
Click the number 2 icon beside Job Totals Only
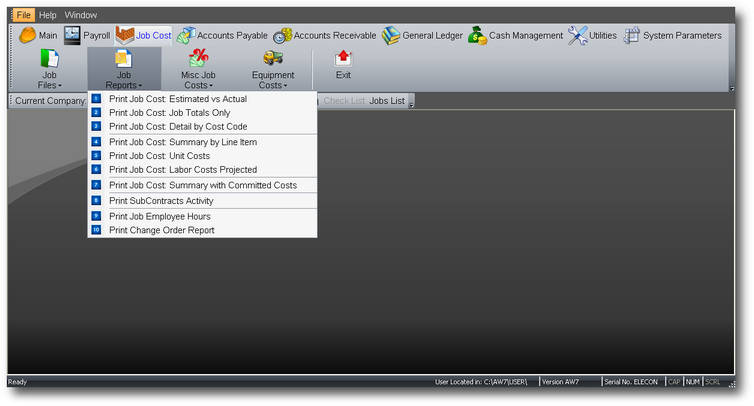96,113
